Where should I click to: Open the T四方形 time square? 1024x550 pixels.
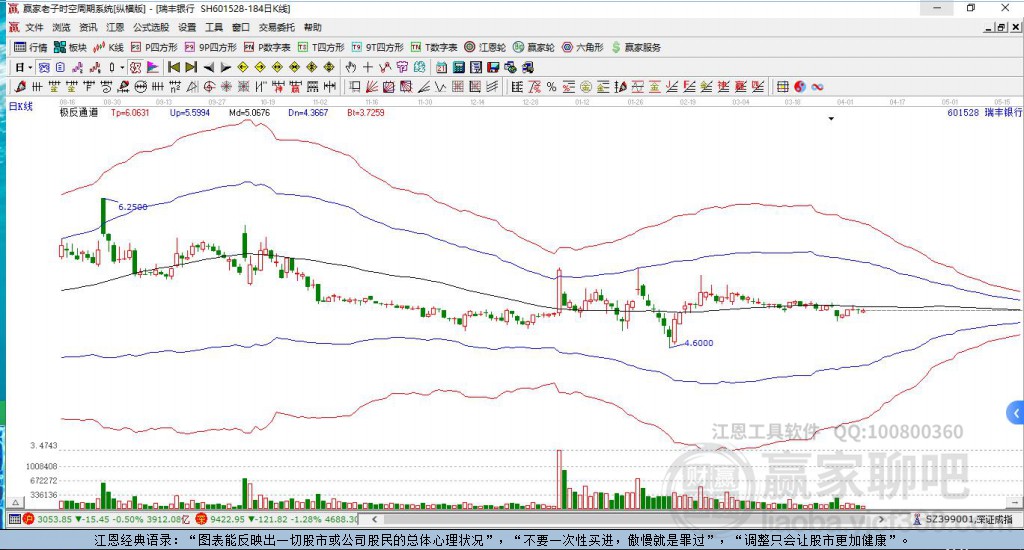coord(321,47)
